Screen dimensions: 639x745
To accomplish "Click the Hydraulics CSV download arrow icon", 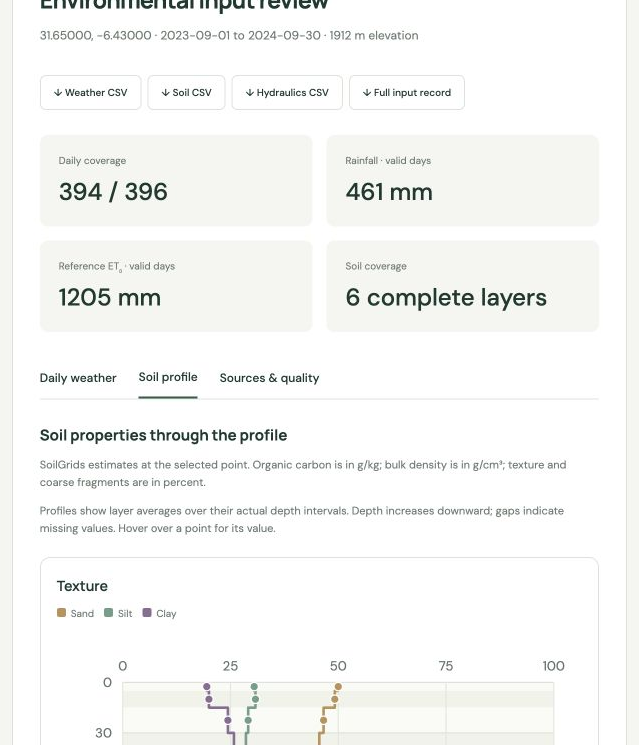I will pos(249,93).
